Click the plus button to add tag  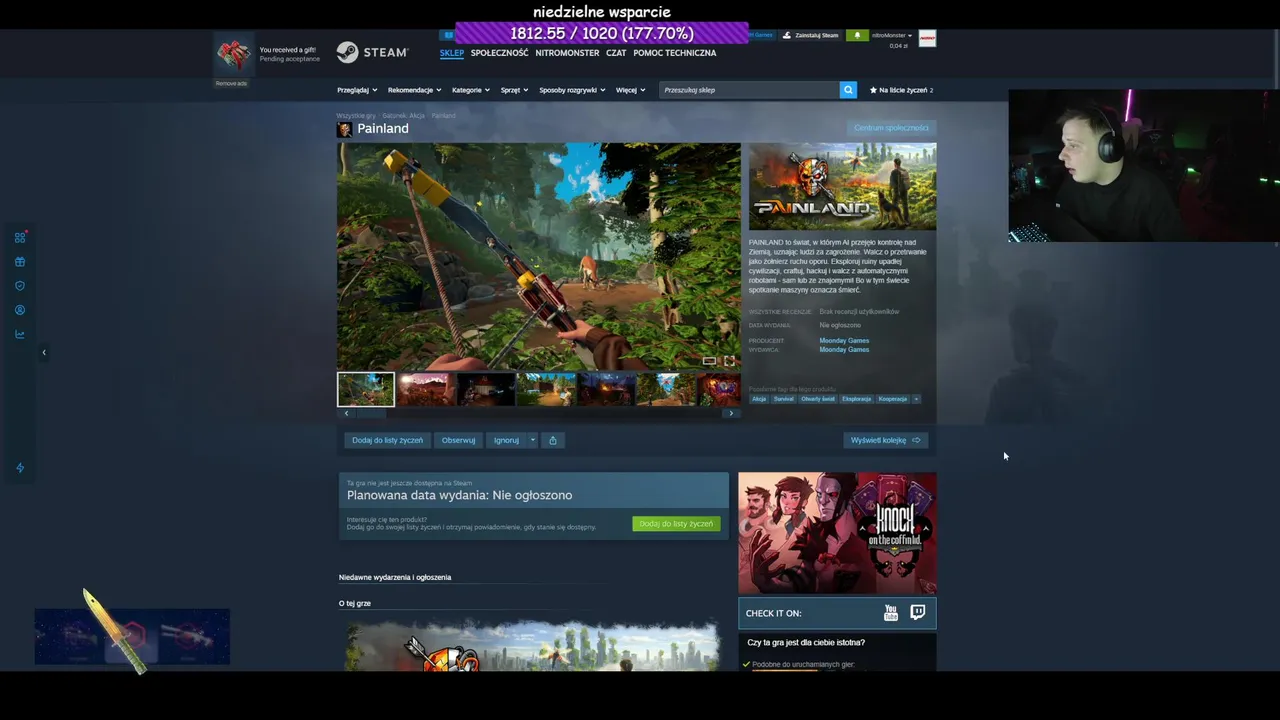click(x=916, y=399)
